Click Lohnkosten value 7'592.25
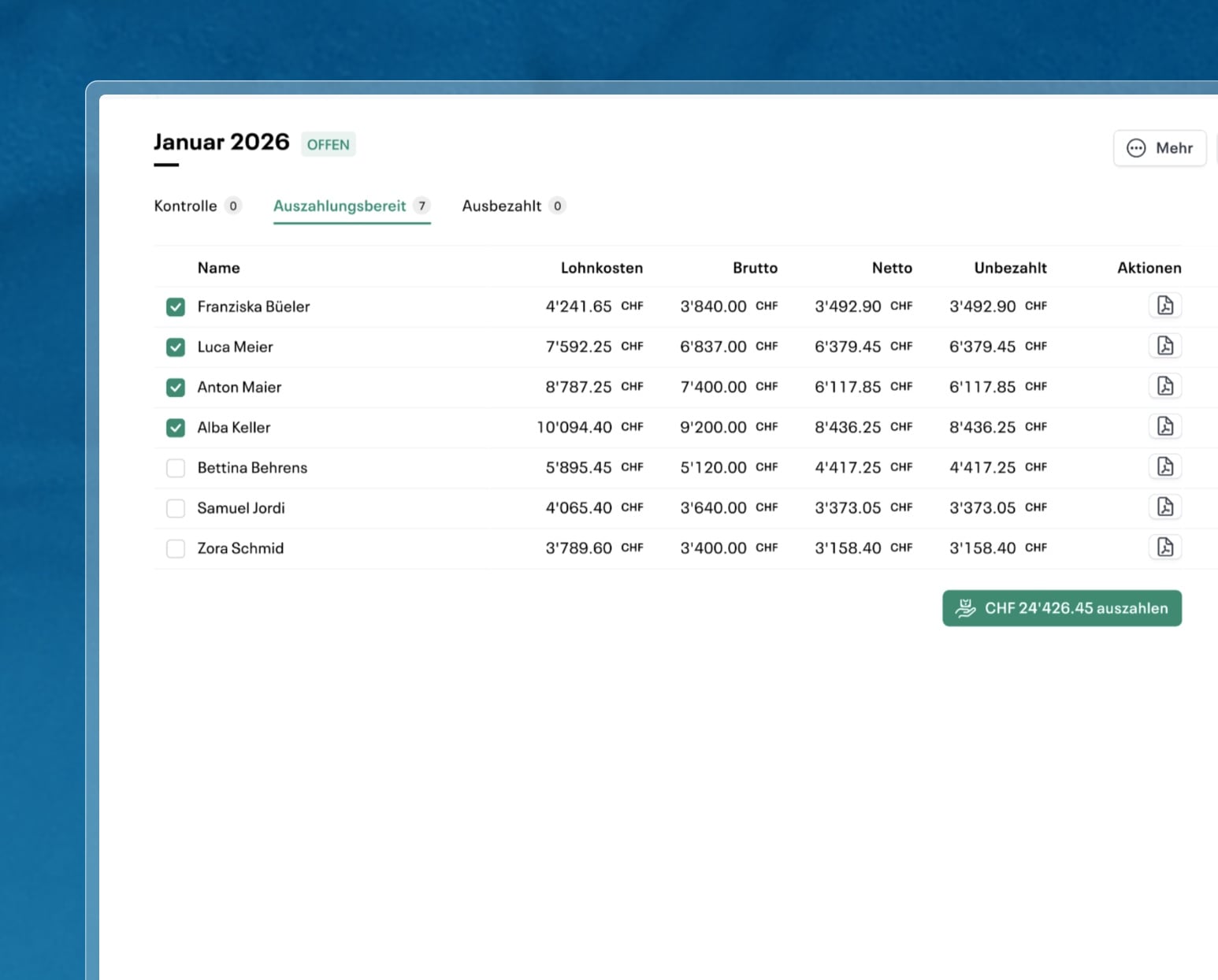 tap(578, 347)
